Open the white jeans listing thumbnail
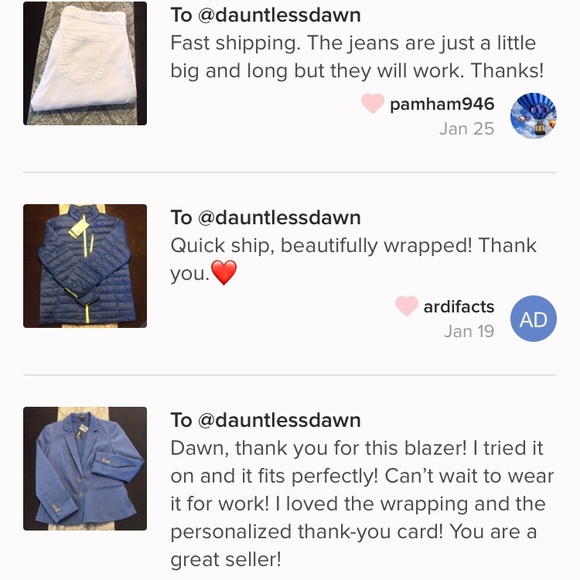The width and height of the screenshot is (580, 580). pos(85,63)
